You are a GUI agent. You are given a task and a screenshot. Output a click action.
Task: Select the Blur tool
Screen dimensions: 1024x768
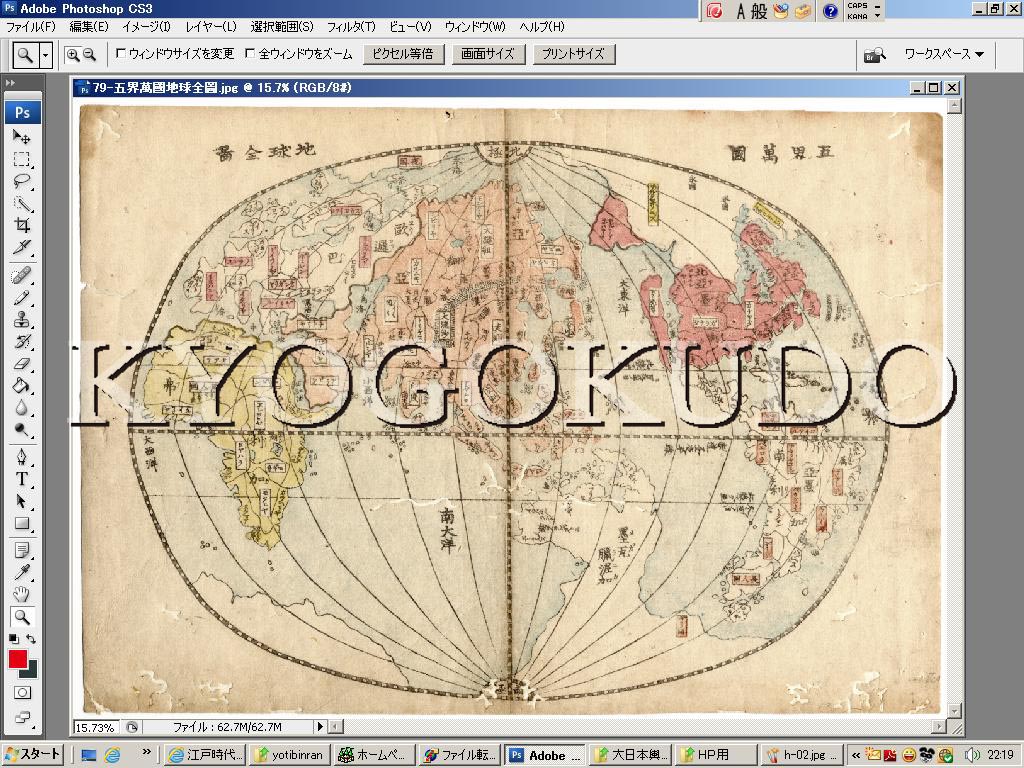[22, 408]
